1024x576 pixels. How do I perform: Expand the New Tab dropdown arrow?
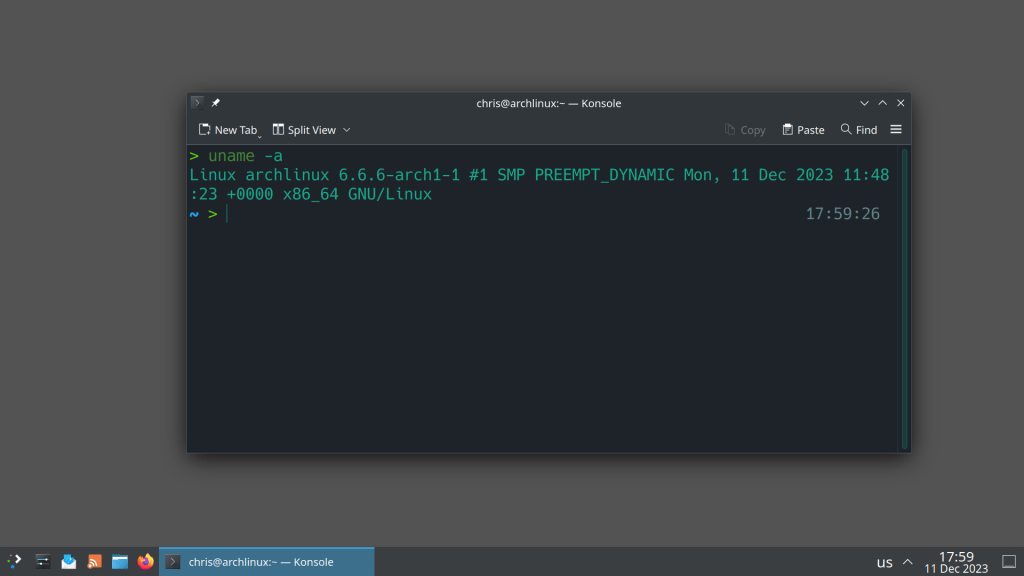click(x=260, y=132)
